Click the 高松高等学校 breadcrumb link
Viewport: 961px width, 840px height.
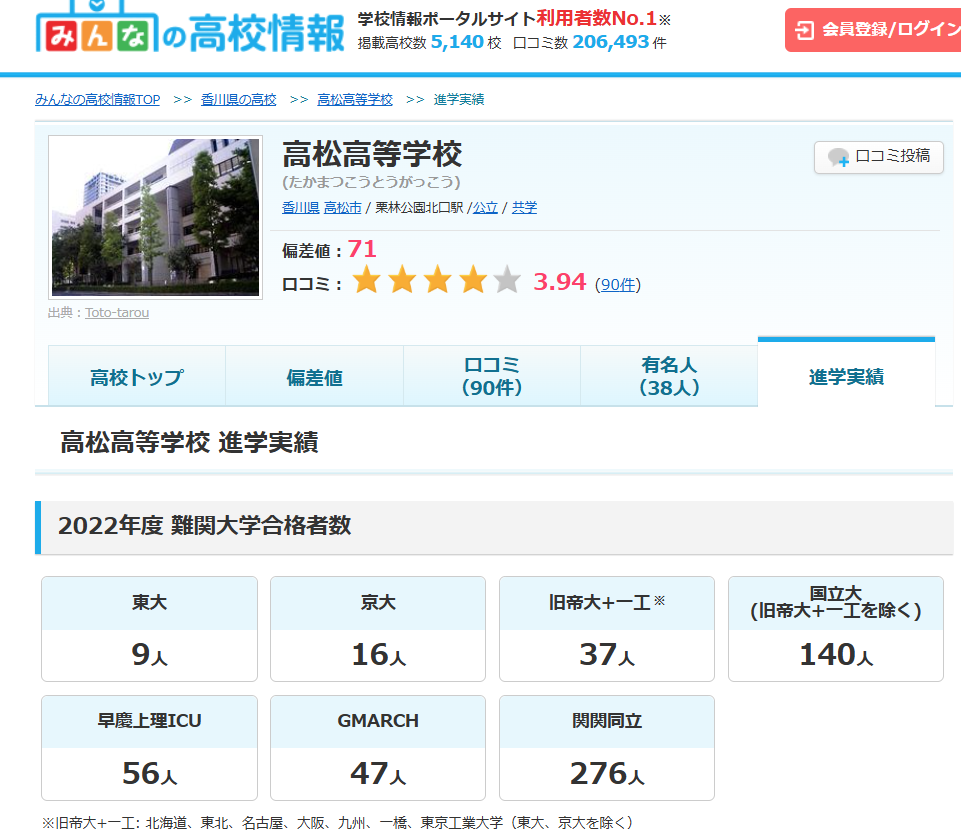pos(355,100)
